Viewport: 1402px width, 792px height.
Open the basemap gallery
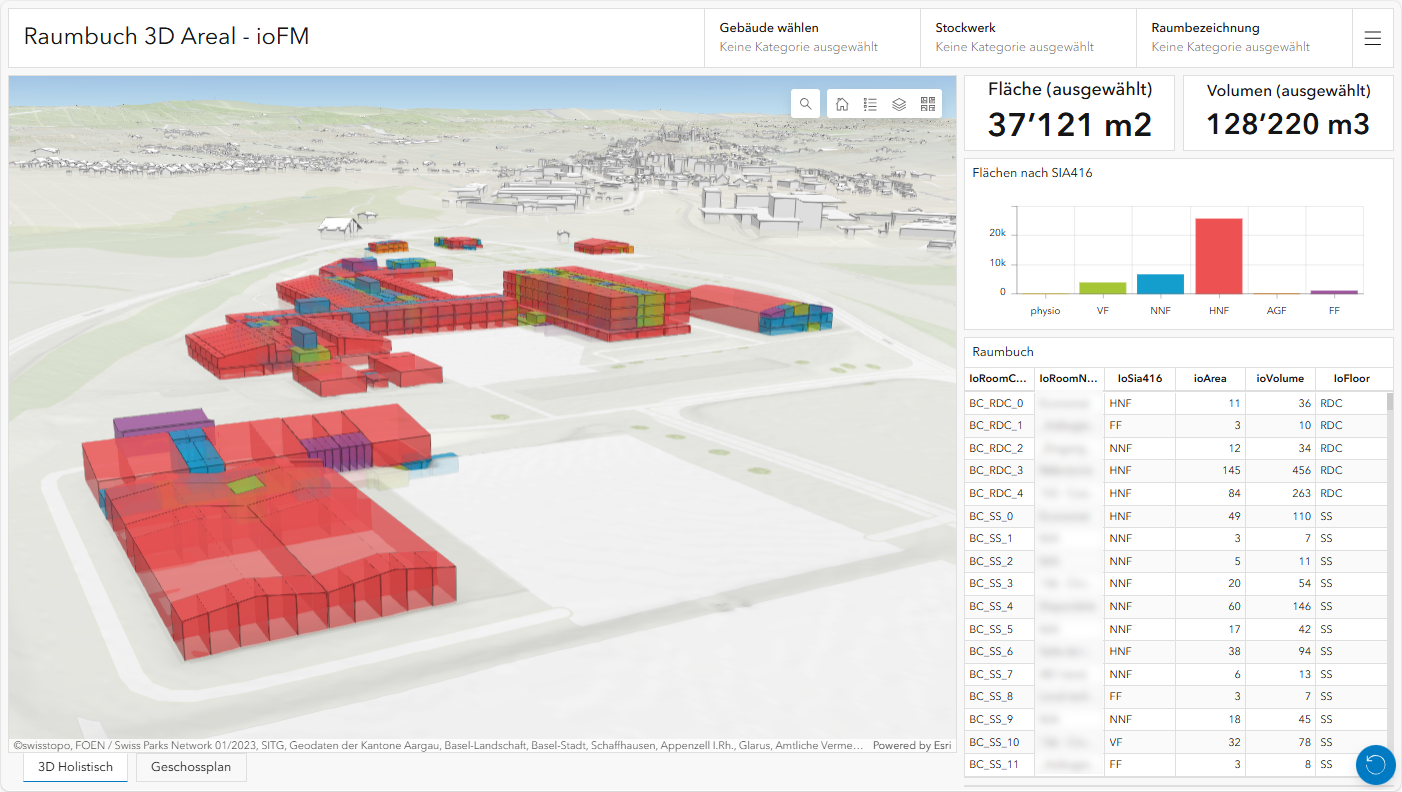tap(928, 104)
